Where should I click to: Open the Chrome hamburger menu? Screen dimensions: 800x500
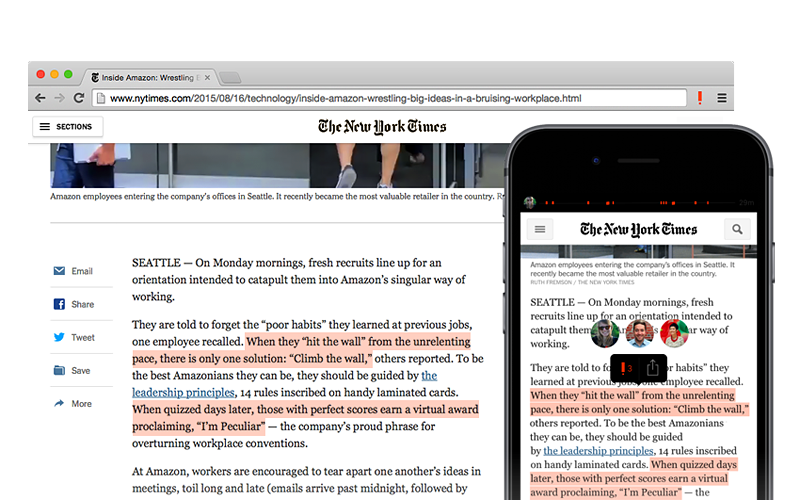tap(721, 97)
